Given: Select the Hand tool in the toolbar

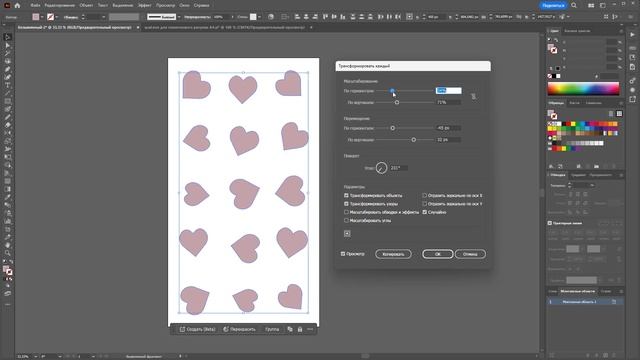Looking at the screenshot, I should pos(7,245).
